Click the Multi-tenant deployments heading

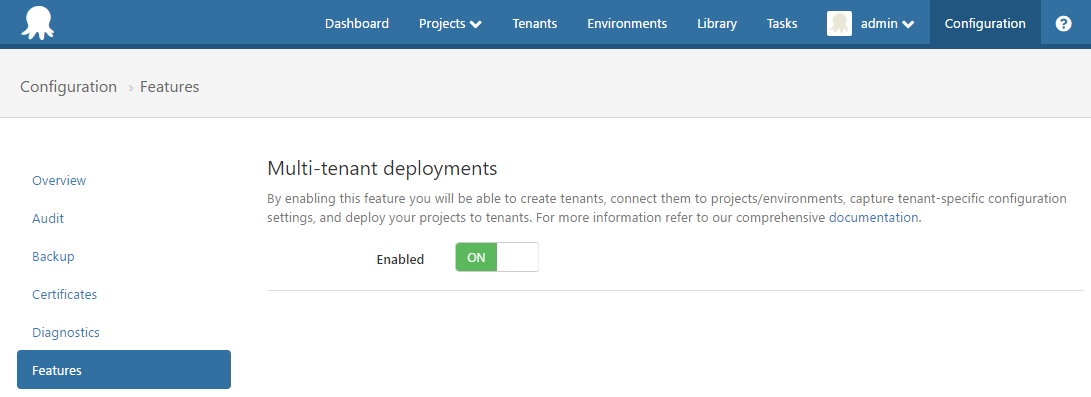tap(383, 168)
